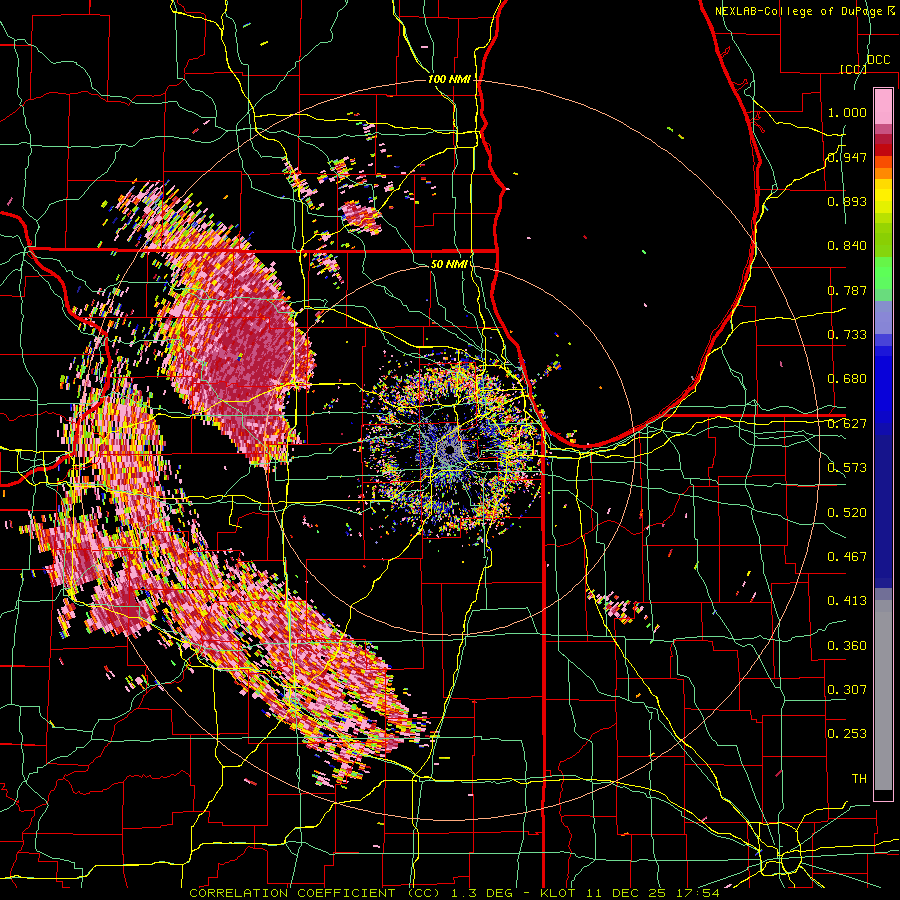Pick the 0.733 scale label
Screen dimensions: 900x900
pos(847,335)
